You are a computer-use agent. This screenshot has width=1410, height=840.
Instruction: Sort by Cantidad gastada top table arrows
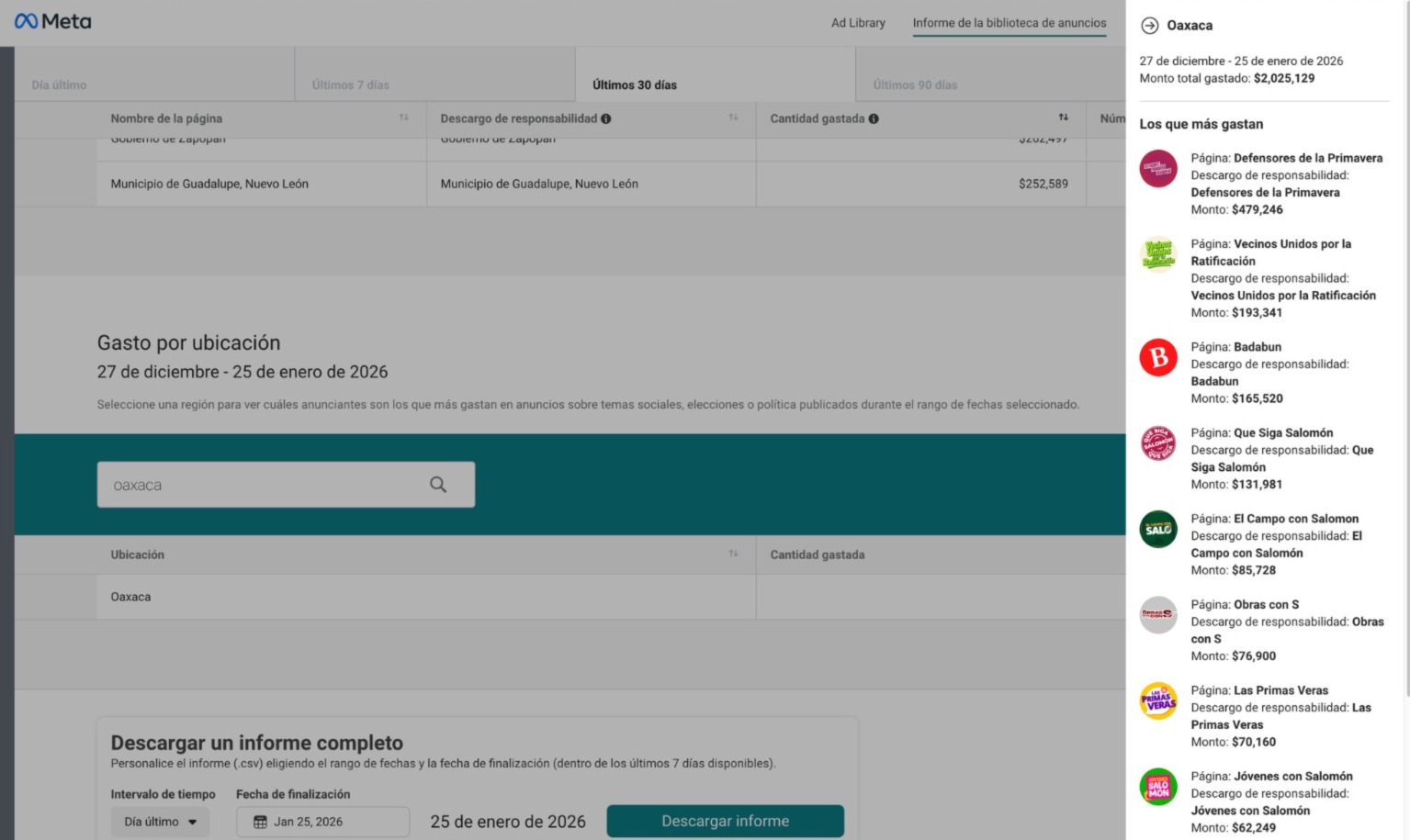(x=1063, y=118)
